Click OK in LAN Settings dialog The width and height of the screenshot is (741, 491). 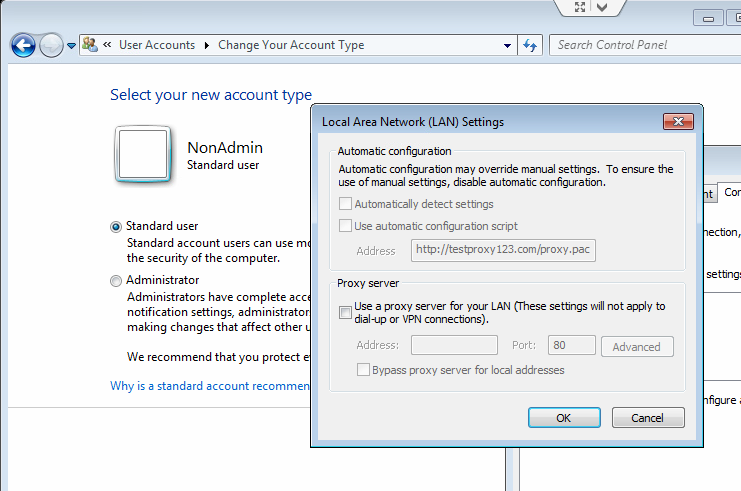[x=563, y=418]
